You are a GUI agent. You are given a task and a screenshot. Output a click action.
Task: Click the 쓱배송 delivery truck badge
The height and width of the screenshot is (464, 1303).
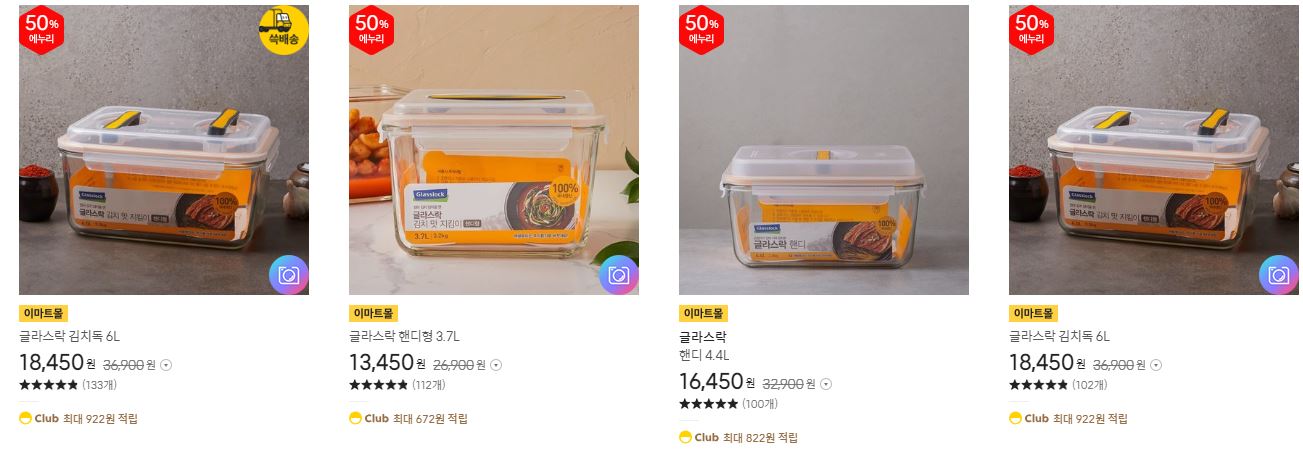(x=284, y=30)
